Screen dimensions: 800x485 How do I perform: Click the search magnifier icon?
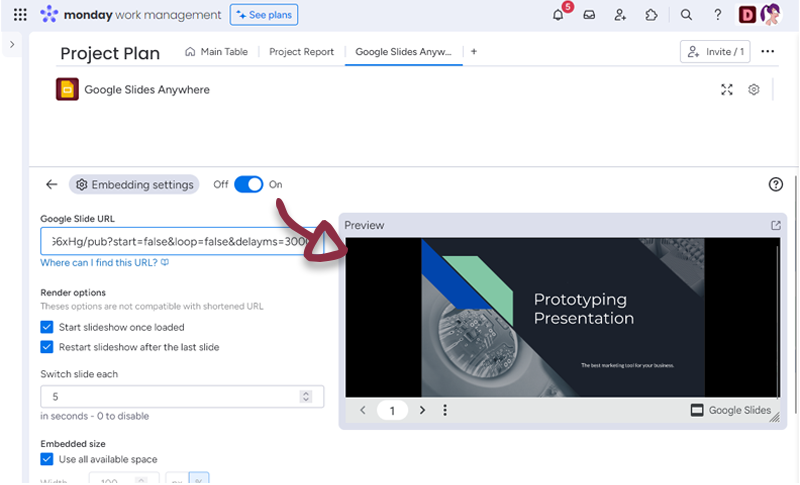click(x=686, y=15)
